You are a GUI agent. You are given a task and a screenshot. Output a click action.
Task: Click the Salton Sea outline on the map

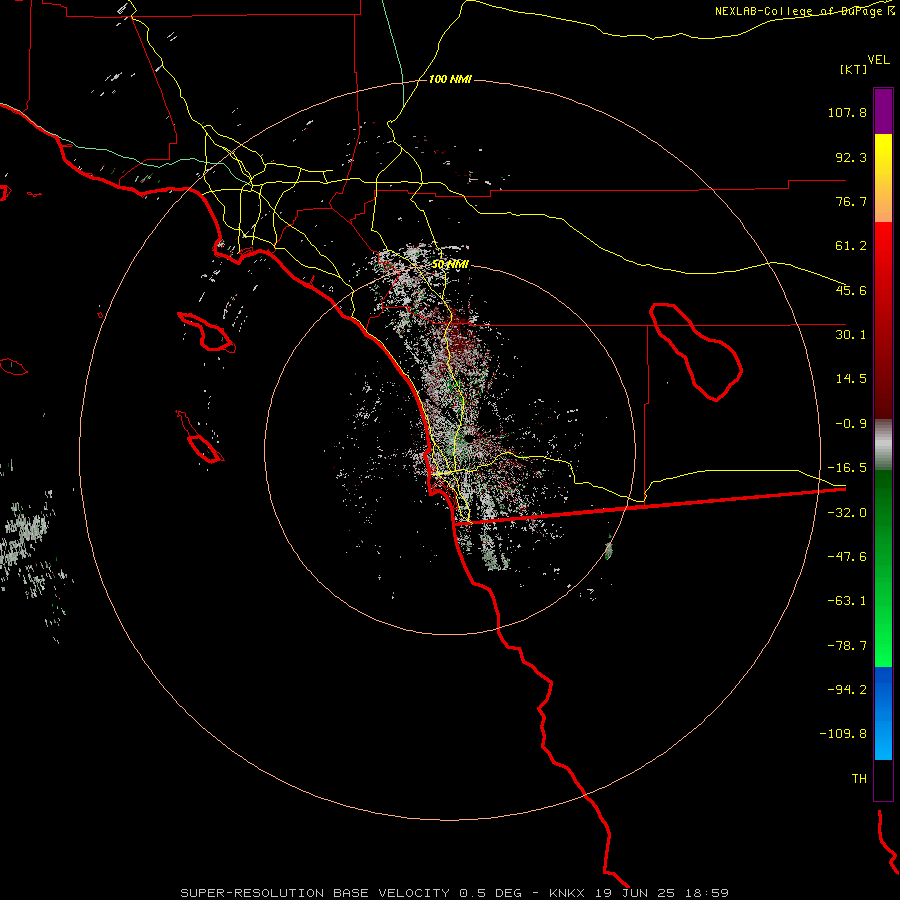coord(696,351)
